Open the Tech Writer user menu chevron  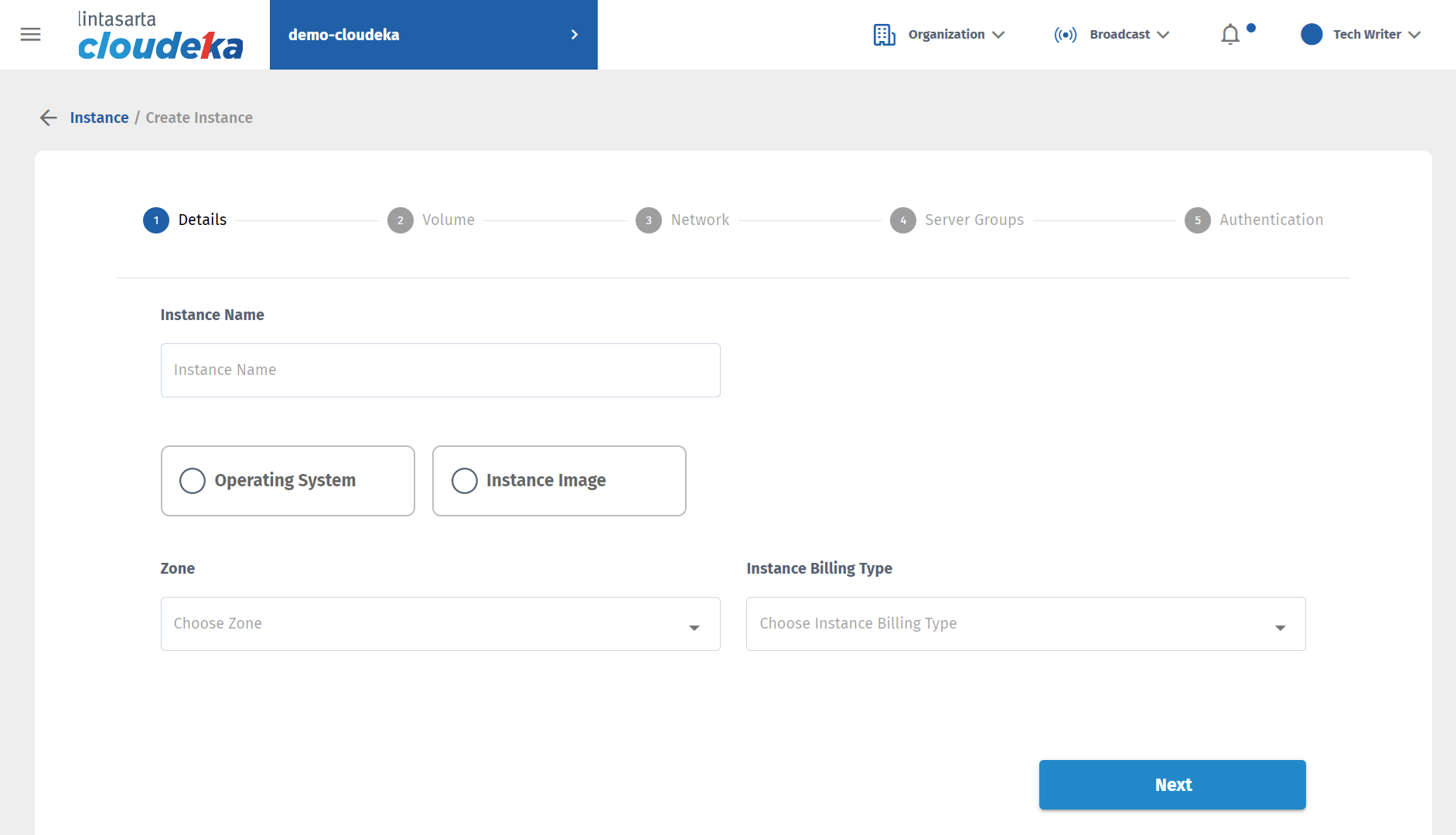point(1414,35)
